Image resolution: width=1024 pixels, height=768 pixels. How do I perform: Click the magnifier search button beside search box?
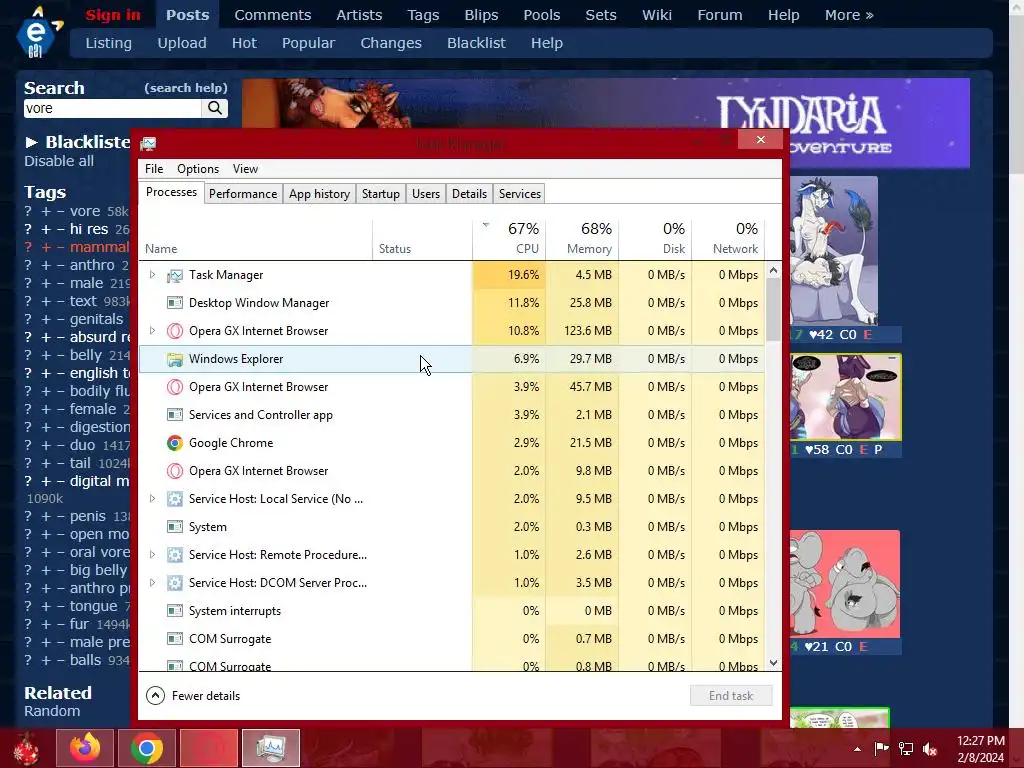point(215,108)
